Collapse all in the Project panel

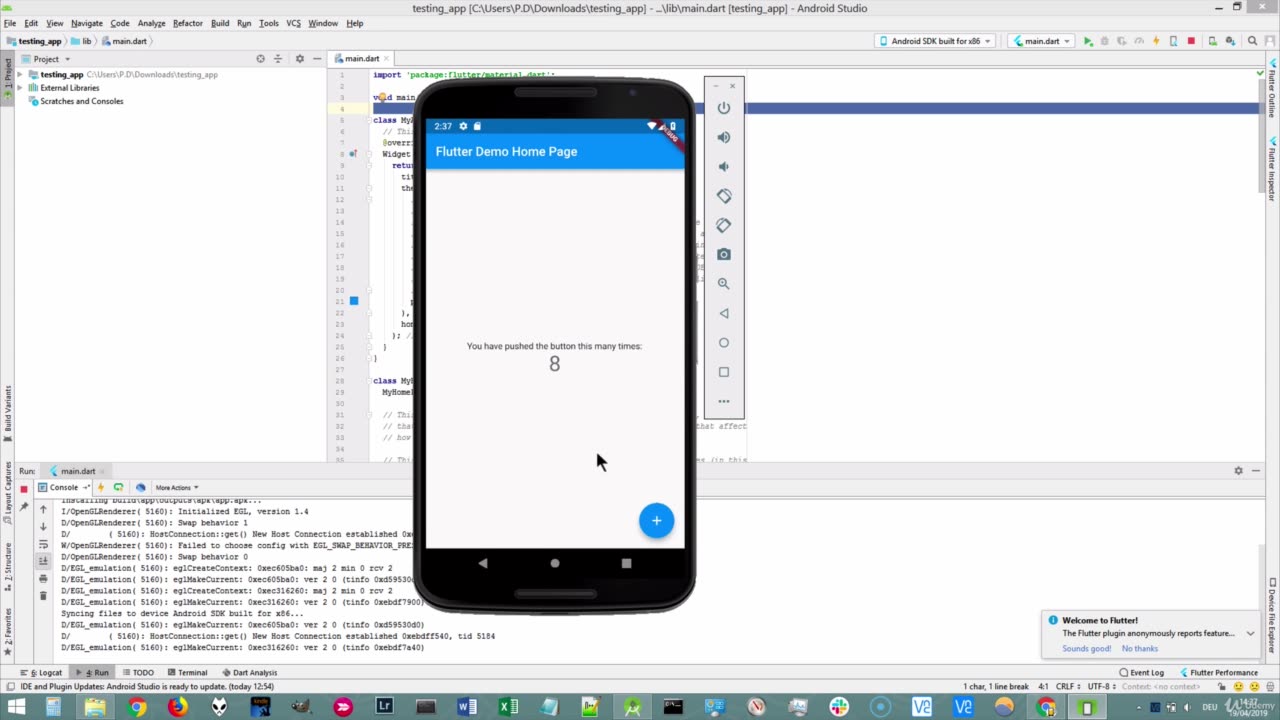[279, 59]
